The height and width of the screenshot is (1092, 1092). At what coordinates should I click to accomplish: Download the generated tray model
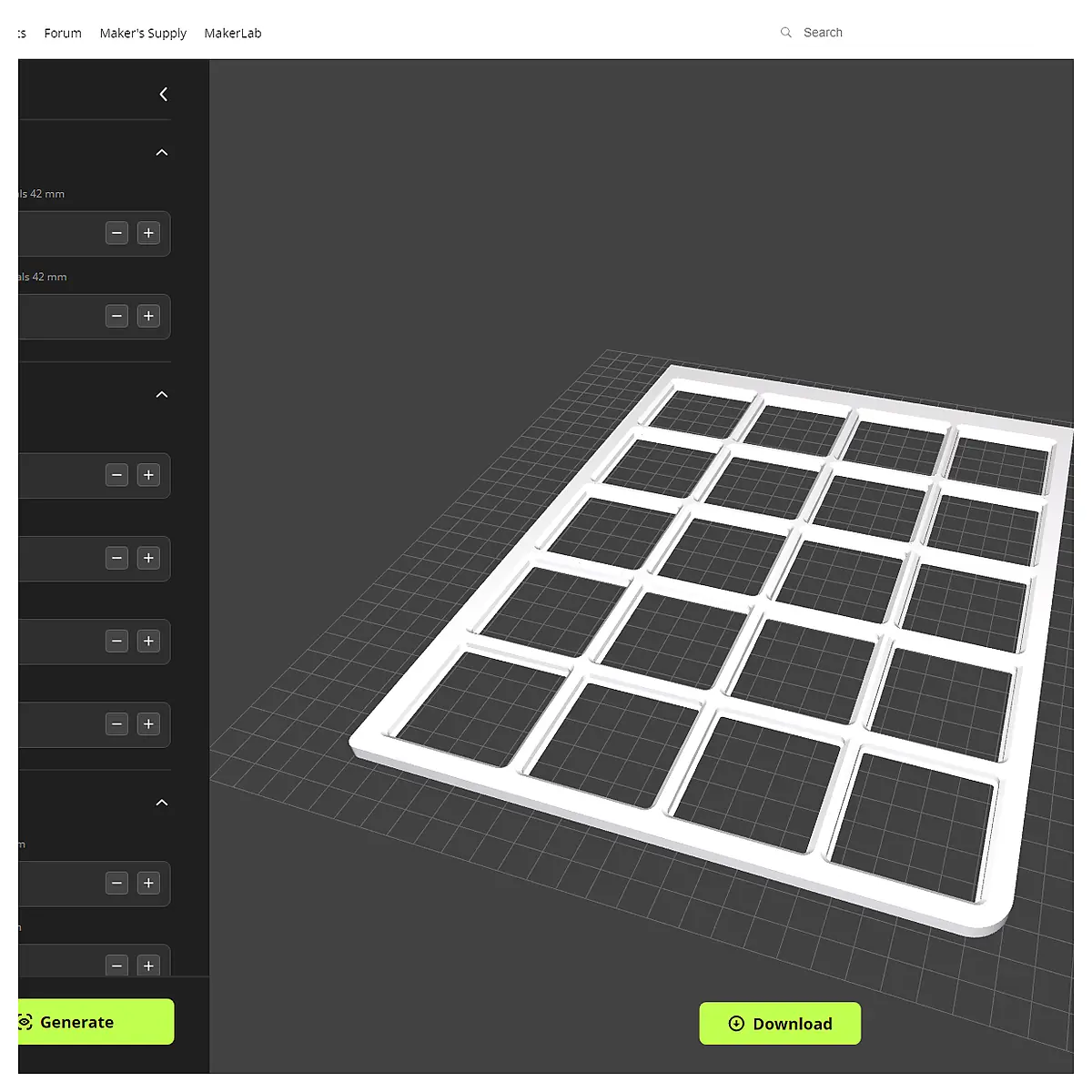click(x=780, y=1024)
